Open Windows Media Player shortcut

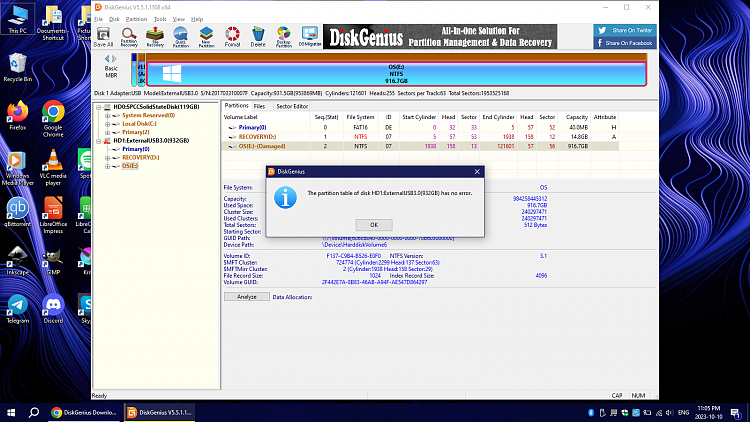18,168
